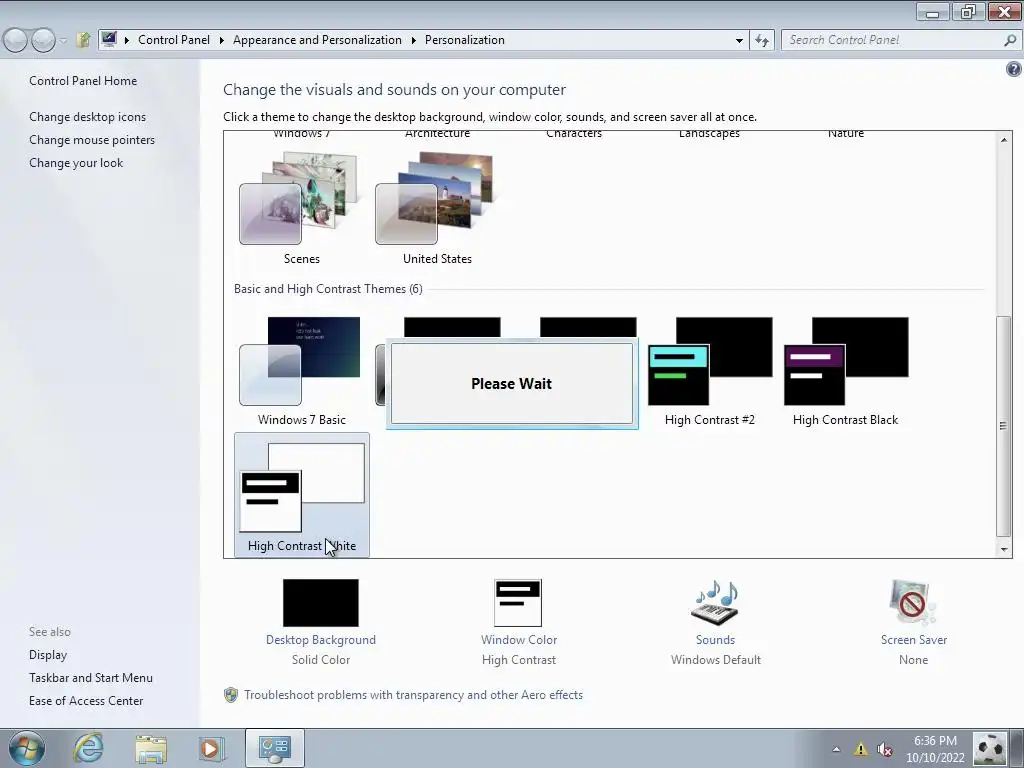Click the theme list scrollbar thumb
Image resolution: width=1024 pixels, height=768 pixels.
[x=1004, y=426]
